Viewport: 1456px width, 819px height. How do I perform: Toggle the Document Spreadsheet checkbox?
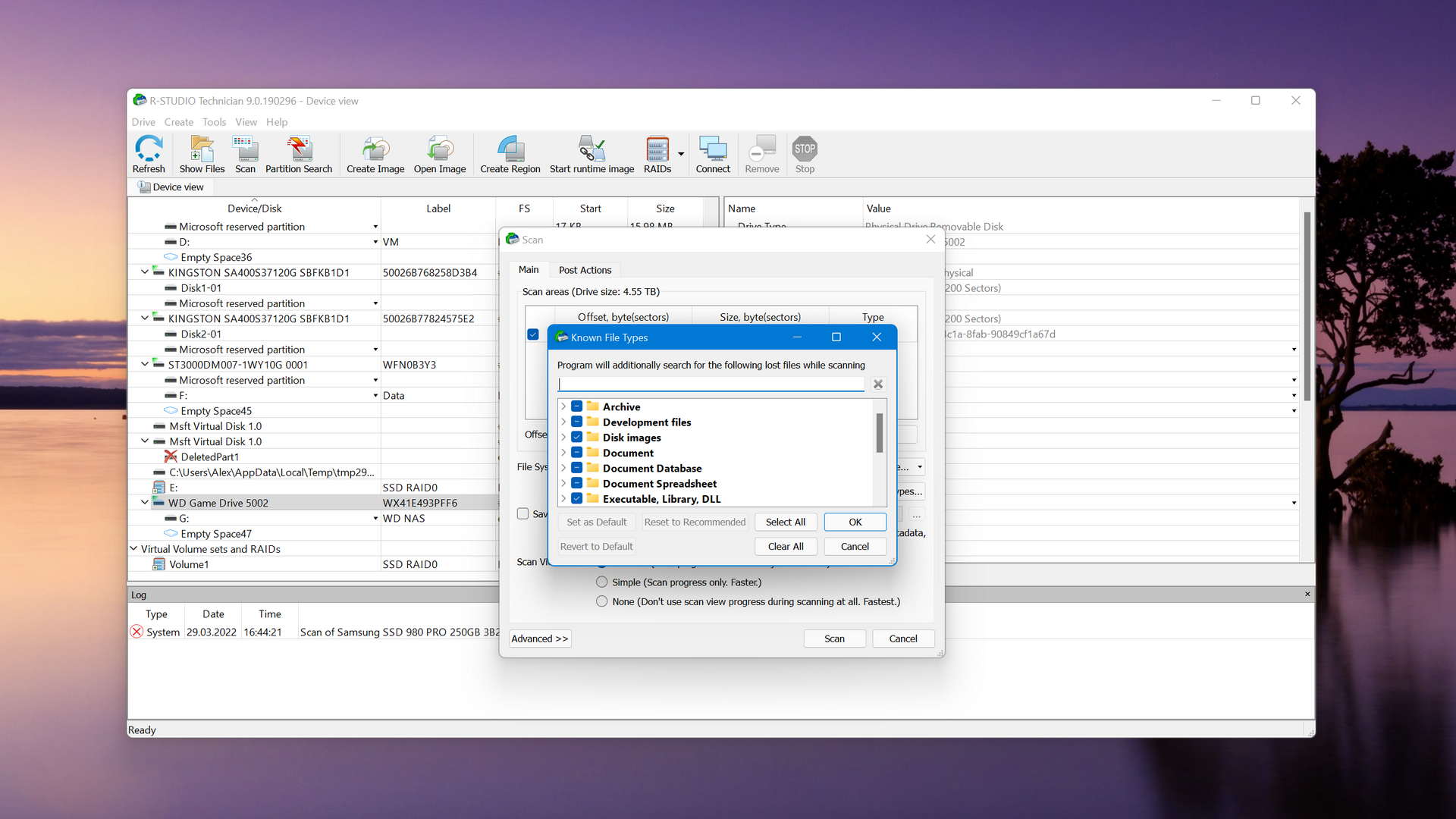tap(577, 483)
